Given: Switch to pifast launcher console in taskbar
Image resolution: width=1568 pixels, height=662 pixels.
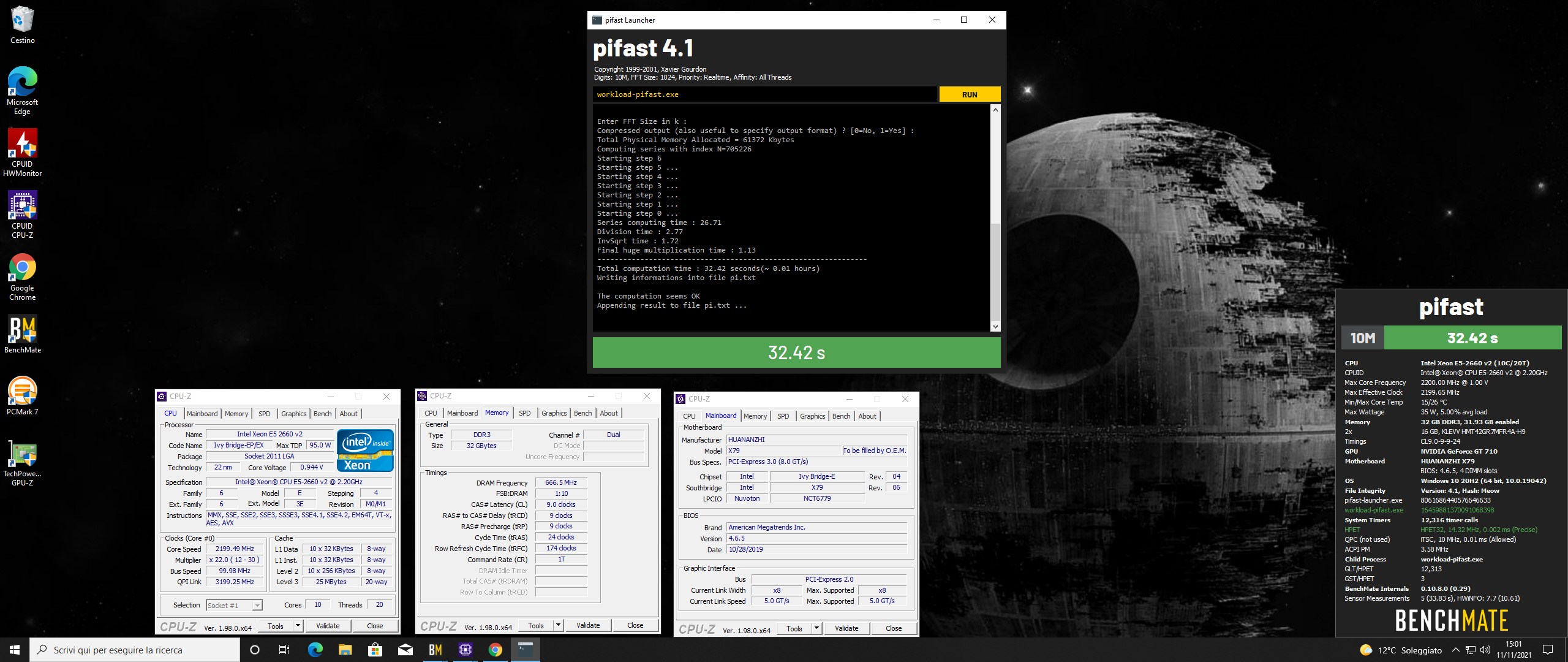Looking at the screenshot, I should coord(526,650).
